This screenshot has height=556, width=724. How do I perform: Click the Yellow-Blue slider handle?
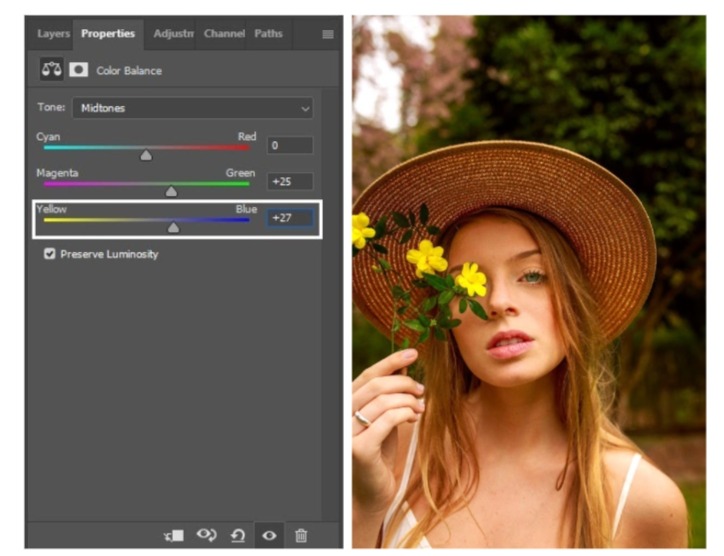pyautogui.click(x=173, y=228)
